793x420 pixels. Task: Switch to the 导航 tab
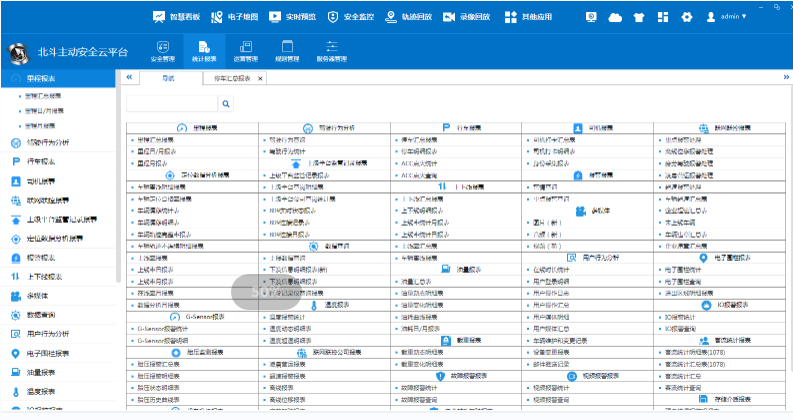click(x=168, y=77)
